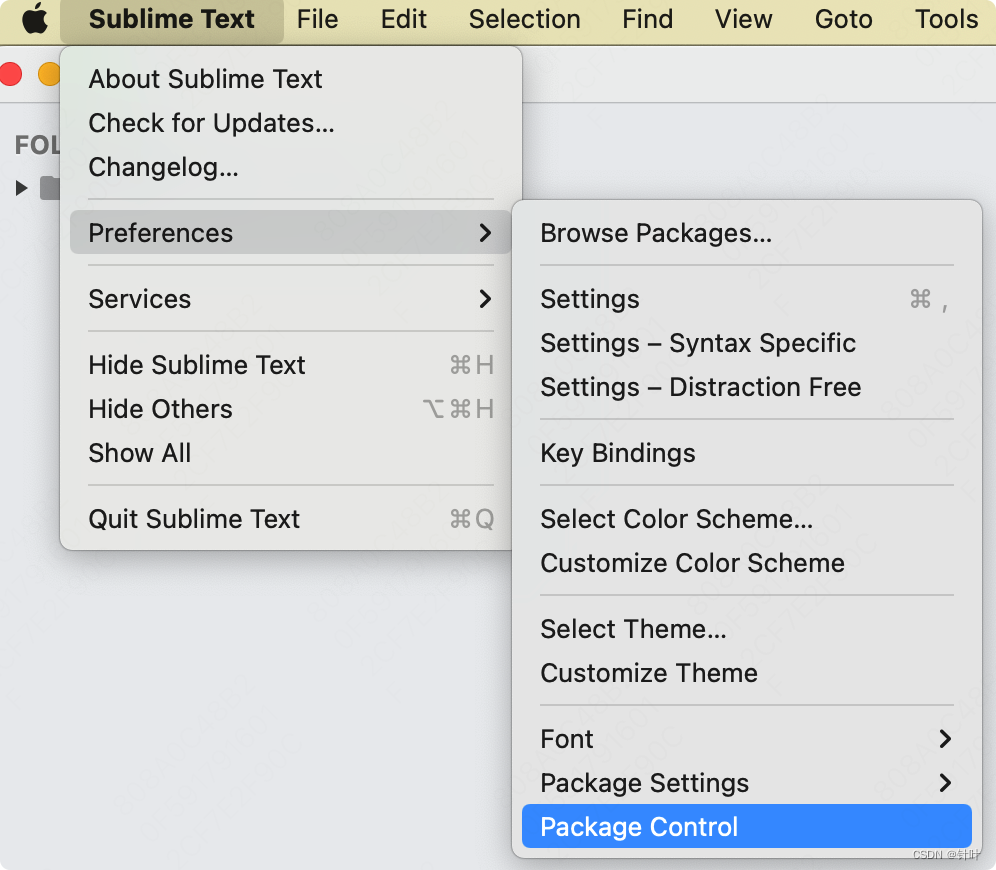This screenshot has width=996, height=870.
Task: Open the Find menu
Action: (x=646, y=19)
